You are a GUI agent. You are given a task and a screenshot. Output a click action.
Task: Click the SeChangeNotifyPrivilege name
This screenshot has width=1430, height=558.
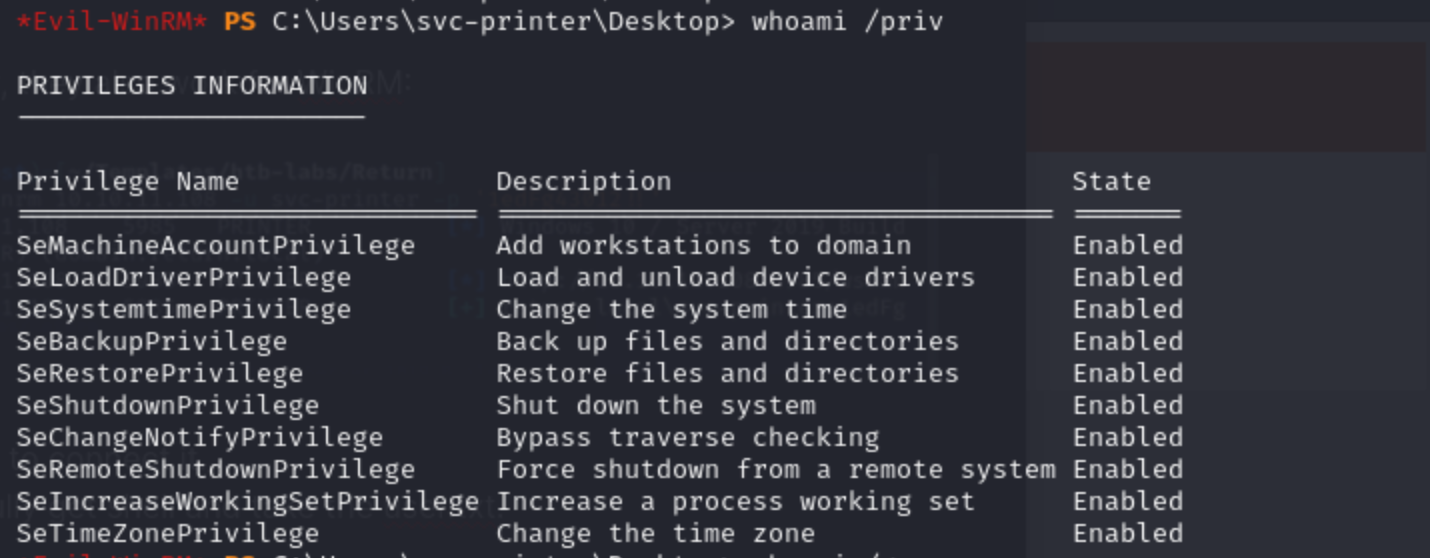[x=200, y=438]
